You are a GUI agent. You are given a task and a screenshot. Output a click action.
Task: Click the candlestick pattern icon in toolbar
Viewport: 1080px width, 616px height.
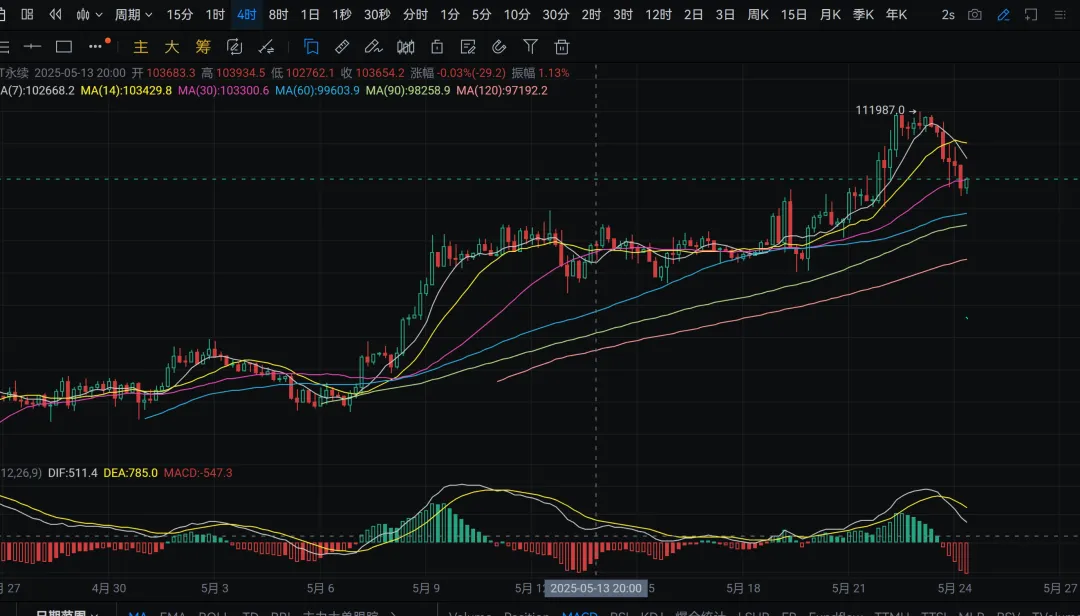point(405,46)
